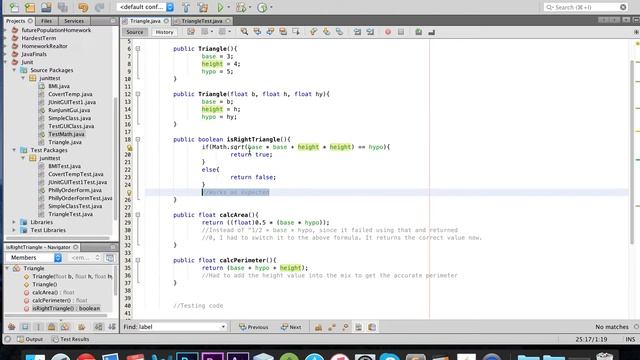Click the Previous find button
Image resolution: width=640 pixels, height=360 pixels.
coord(253,327)
